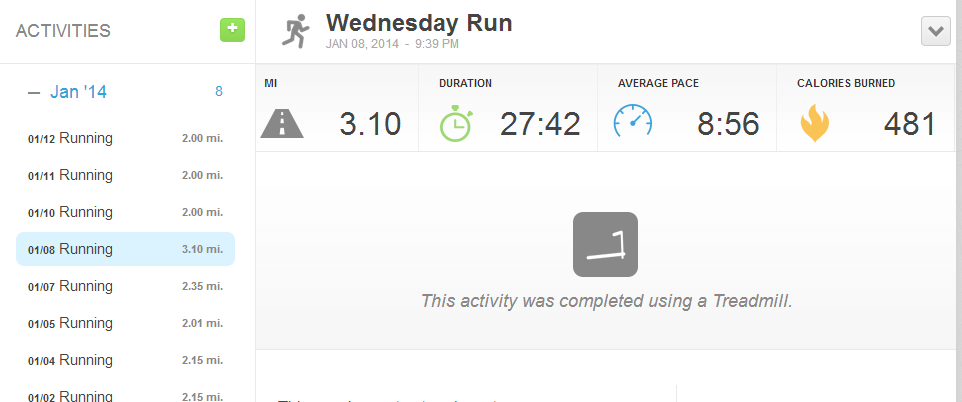
Task: Collapse the Jan '14 activity group
Action: pyautogui.click(x=34, y=92)
